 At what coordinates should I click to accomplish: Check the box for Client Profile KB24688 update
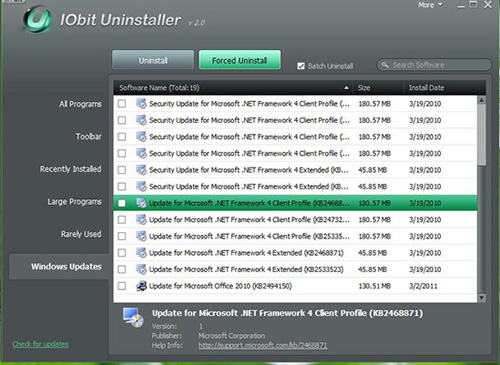point(122,203)
